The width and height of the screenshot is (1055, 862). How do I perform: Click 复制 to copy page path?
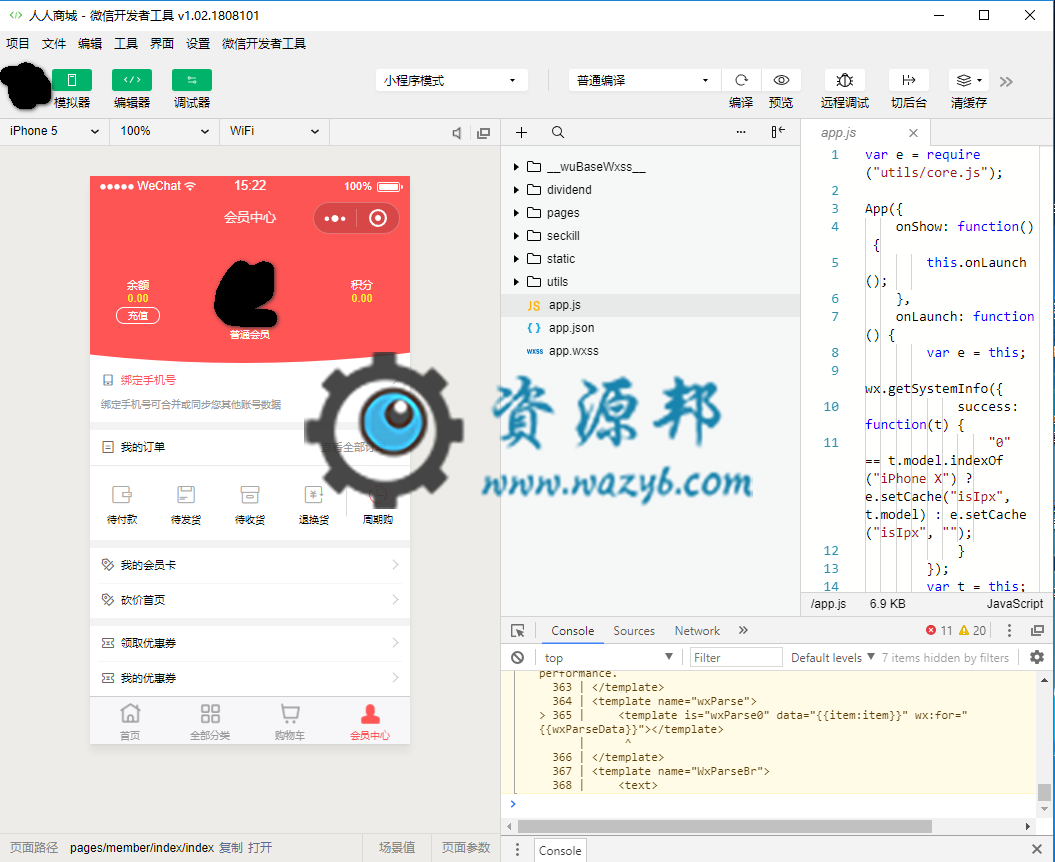click(x=231, y=848)
